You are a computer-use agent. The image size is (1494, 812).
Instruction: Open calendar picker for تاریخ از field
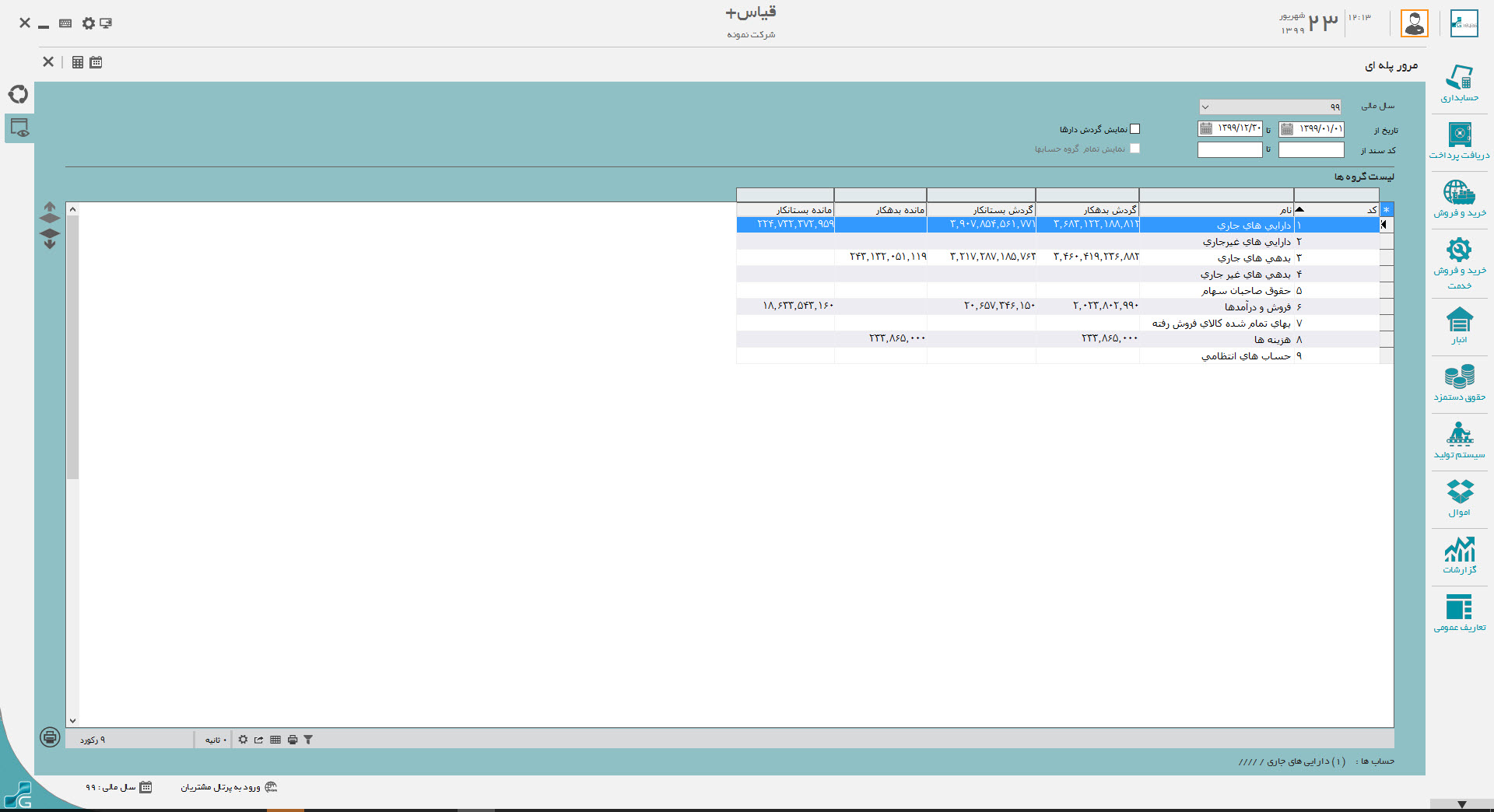(x=1287, y=129)
